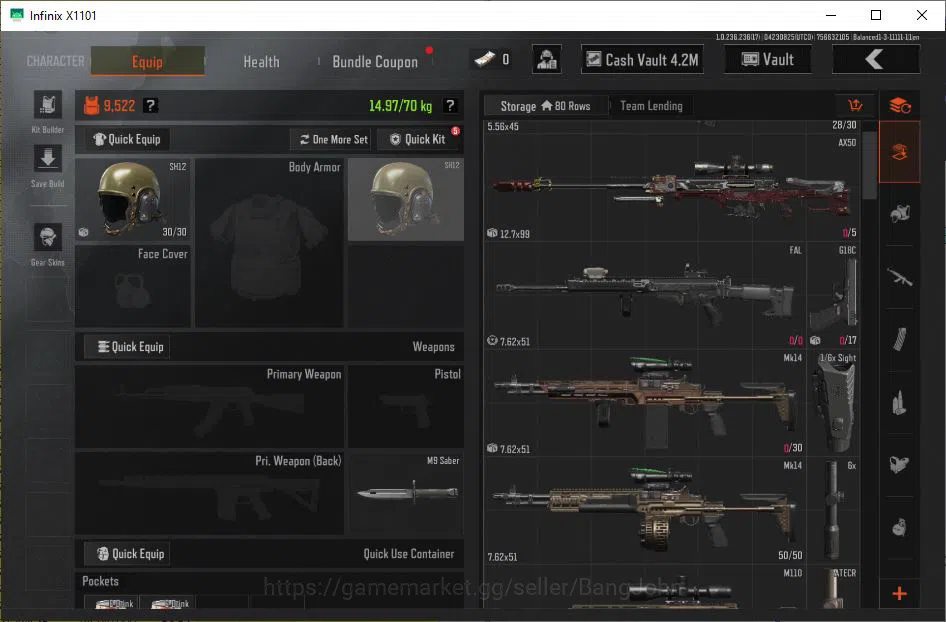Click Quick Equip for gear
946x622 pixels.
pos(127,139)
